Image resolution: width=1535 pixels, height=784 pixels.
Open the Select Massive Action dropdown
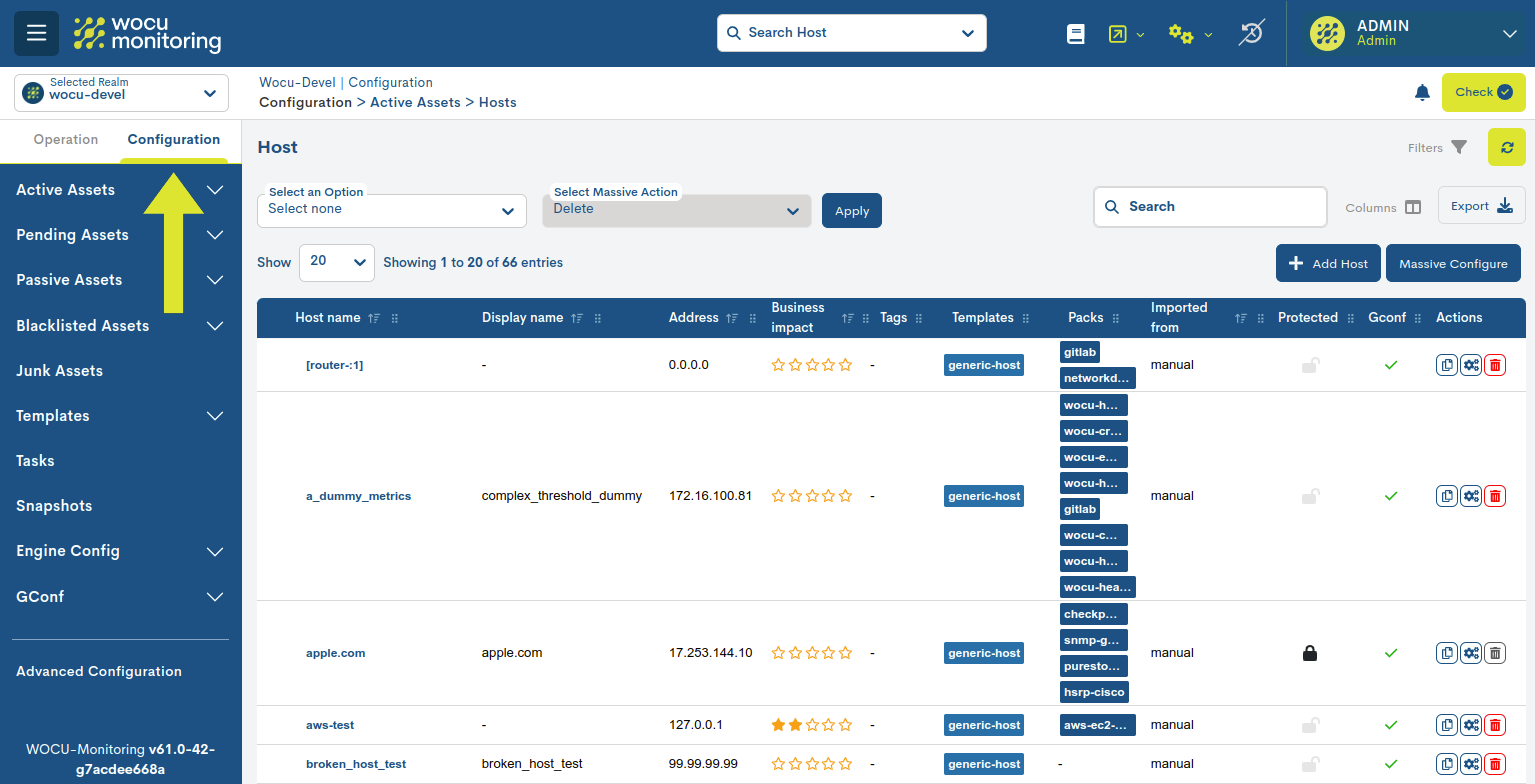[x=676, y=210]
